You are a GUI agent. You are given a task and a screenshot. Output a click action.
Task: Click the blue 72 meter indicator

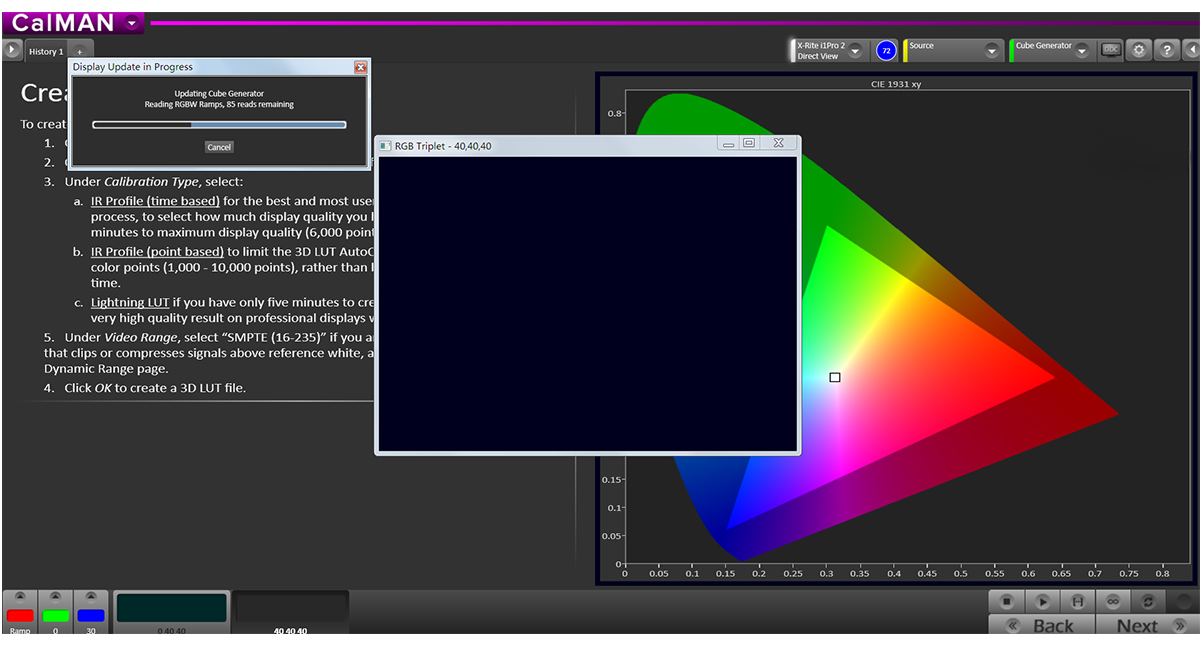(x=885, y=50)
